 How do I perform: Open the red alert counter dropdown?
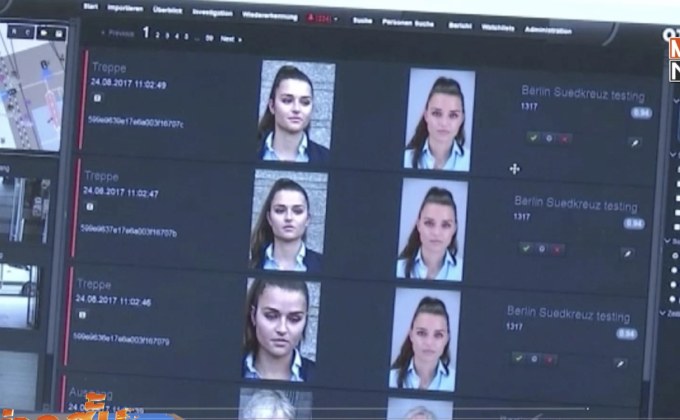(321, 18)
